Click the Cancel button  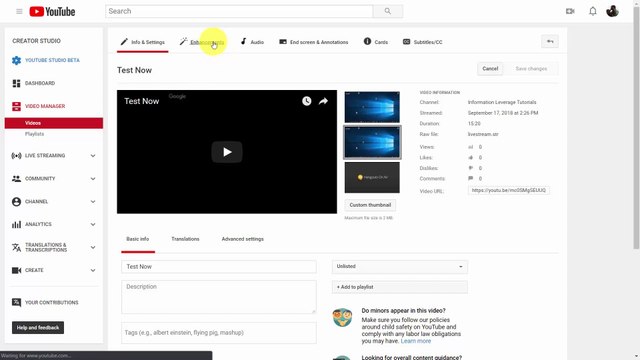[x=490, y=69]
